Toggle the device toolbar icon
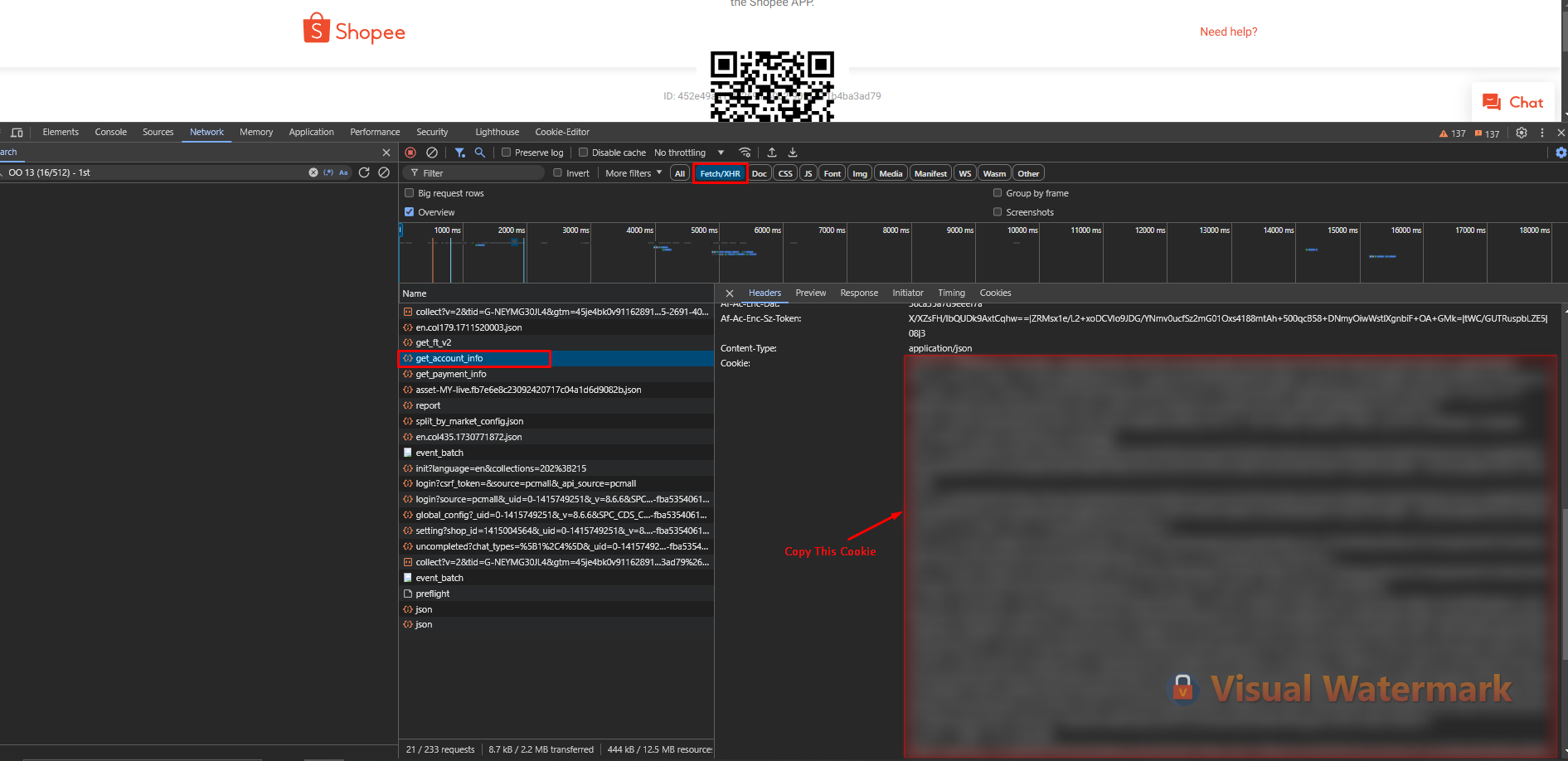 17,133
